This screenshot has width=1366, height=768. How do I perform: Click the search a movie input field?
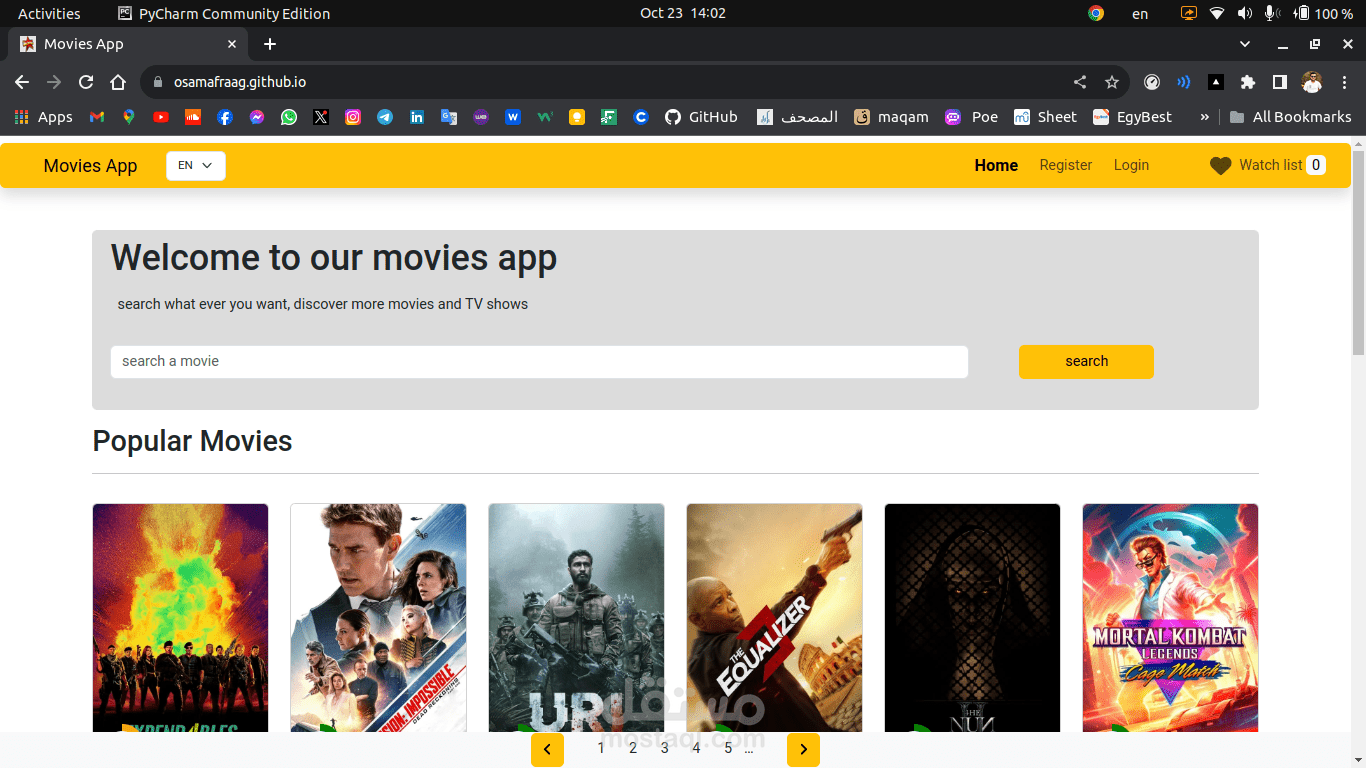(539, 362)
